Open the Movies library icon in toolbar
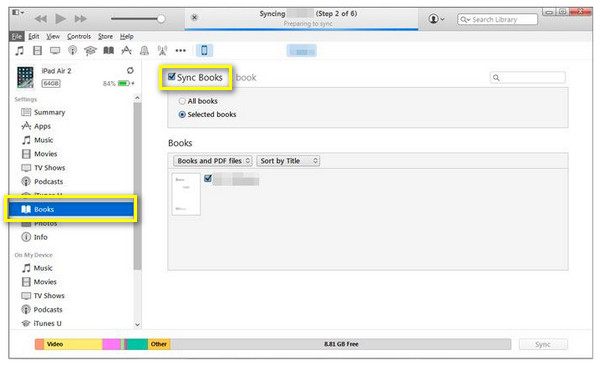The height and width of the screenshot is (366, 600). coord(38,51)
